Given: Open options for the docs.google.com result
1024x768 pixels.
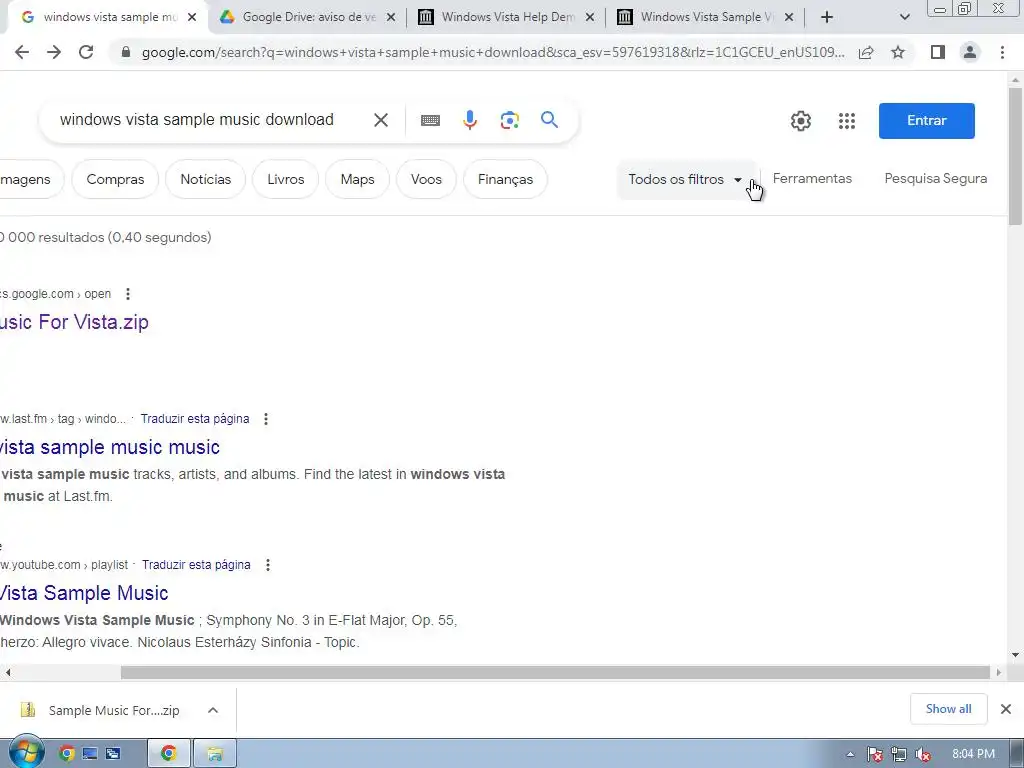Looking at the screenshot, I should click(128, 294).
